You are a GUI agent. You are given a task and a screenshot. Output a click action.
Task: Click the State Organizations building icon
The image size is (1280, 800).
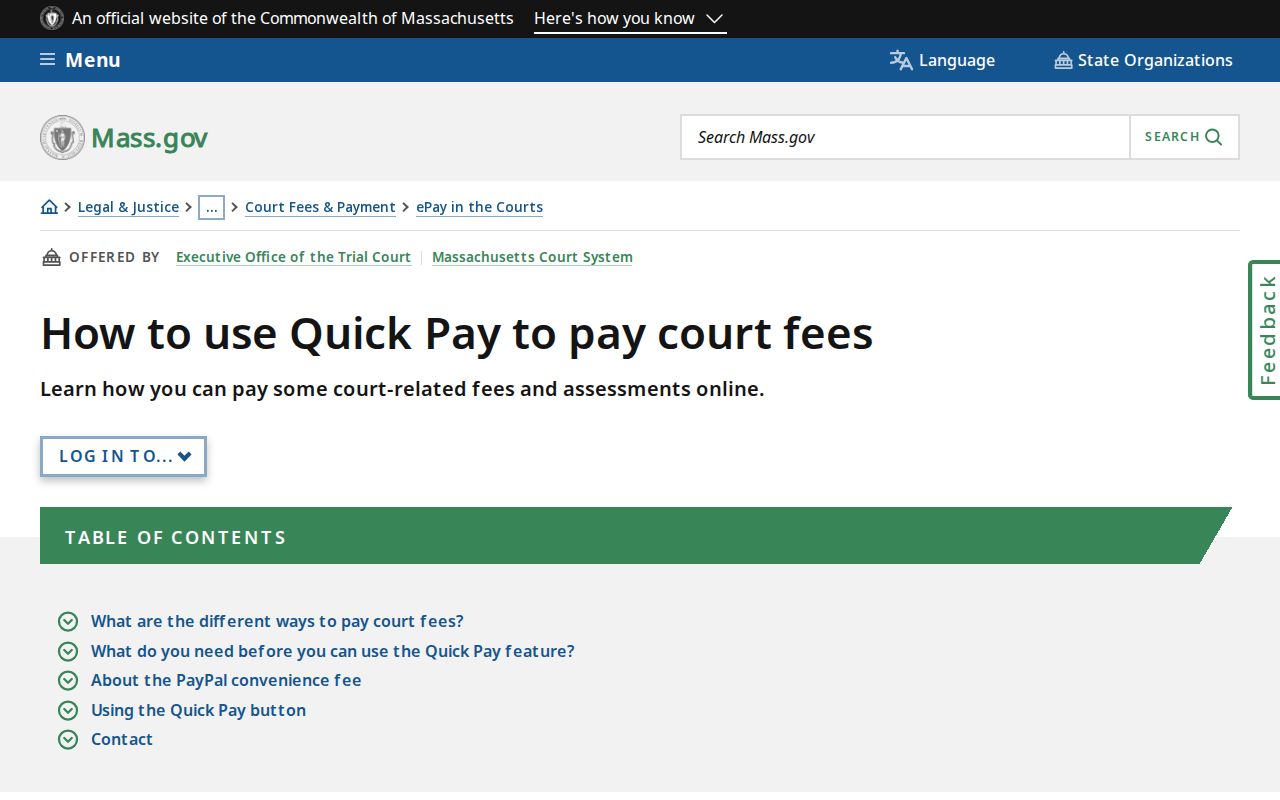click(1063, 61)
